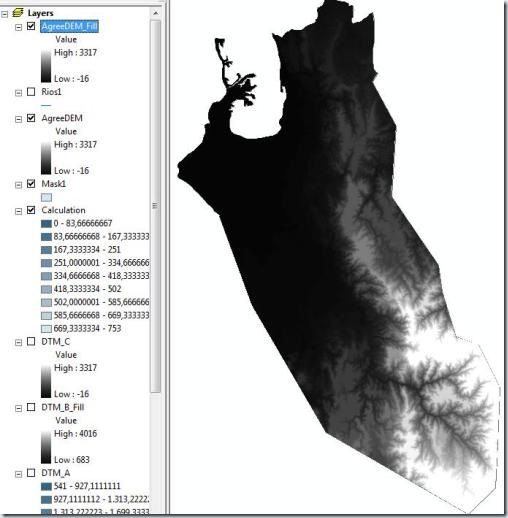Collapse the DTM_B_Fill layer legend
This screenshot has width=508, height=518.
[19, 408]
